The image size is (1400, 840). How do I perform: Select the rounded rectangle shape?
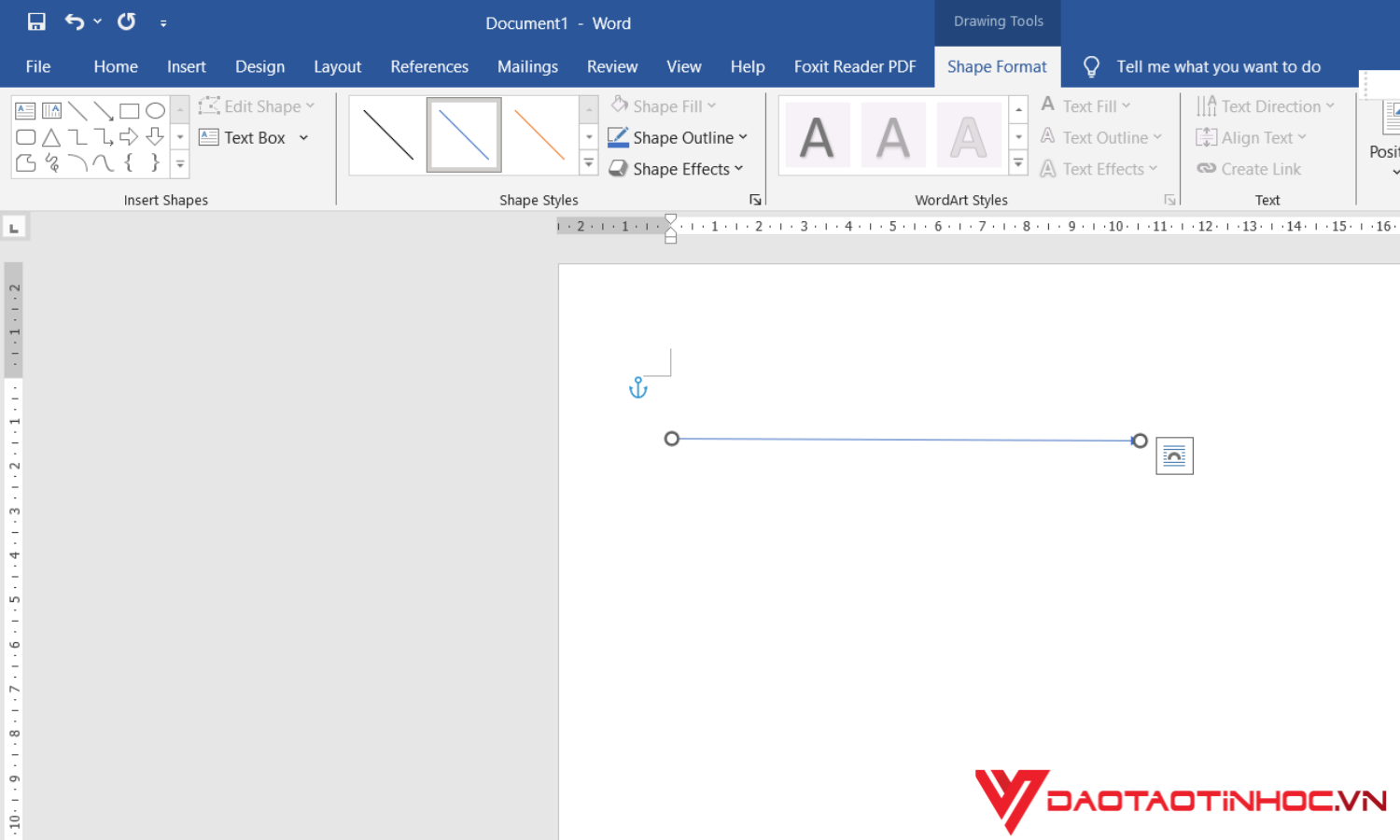coord(25,137)
